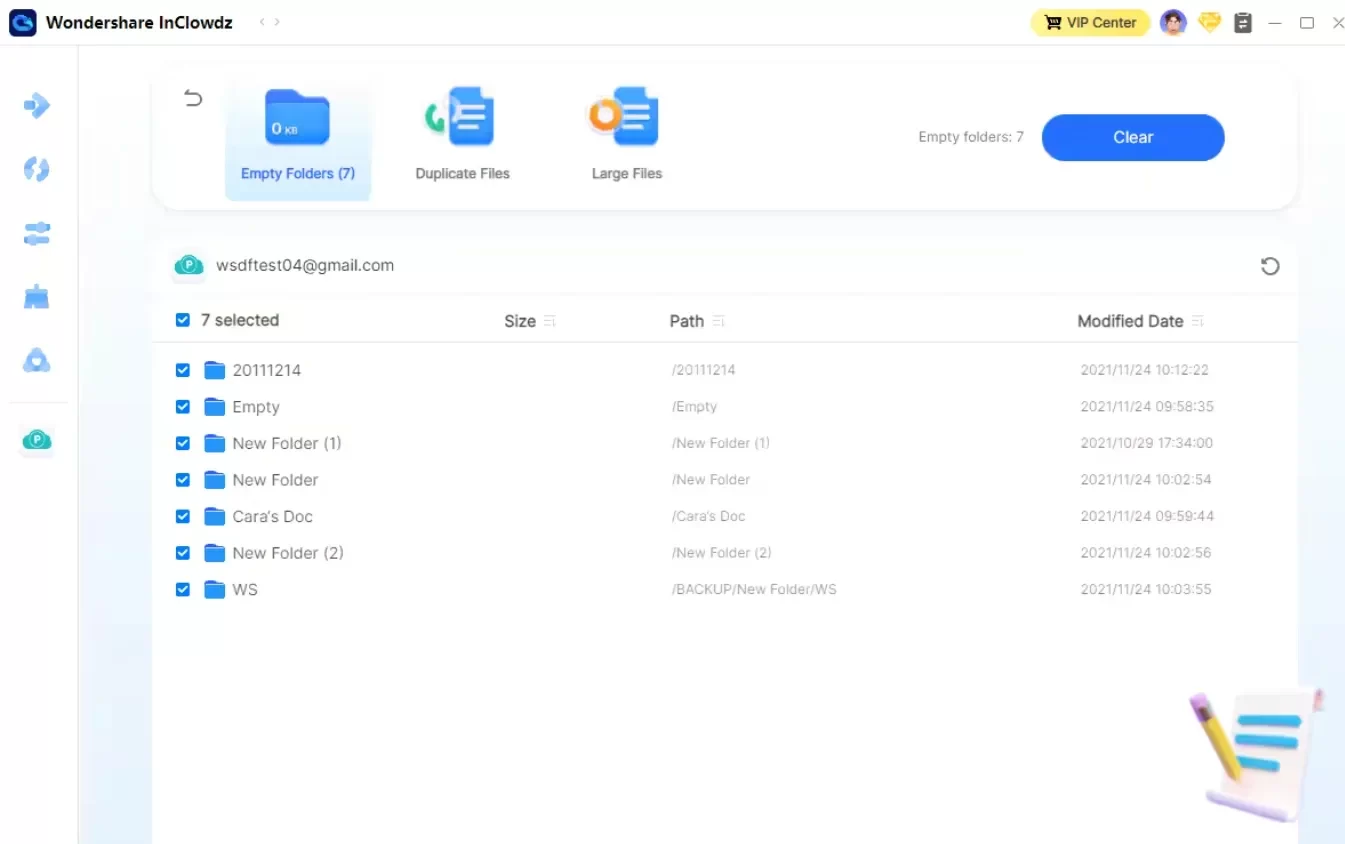Click the date 2021/11/24 10:12:22

1145,370
